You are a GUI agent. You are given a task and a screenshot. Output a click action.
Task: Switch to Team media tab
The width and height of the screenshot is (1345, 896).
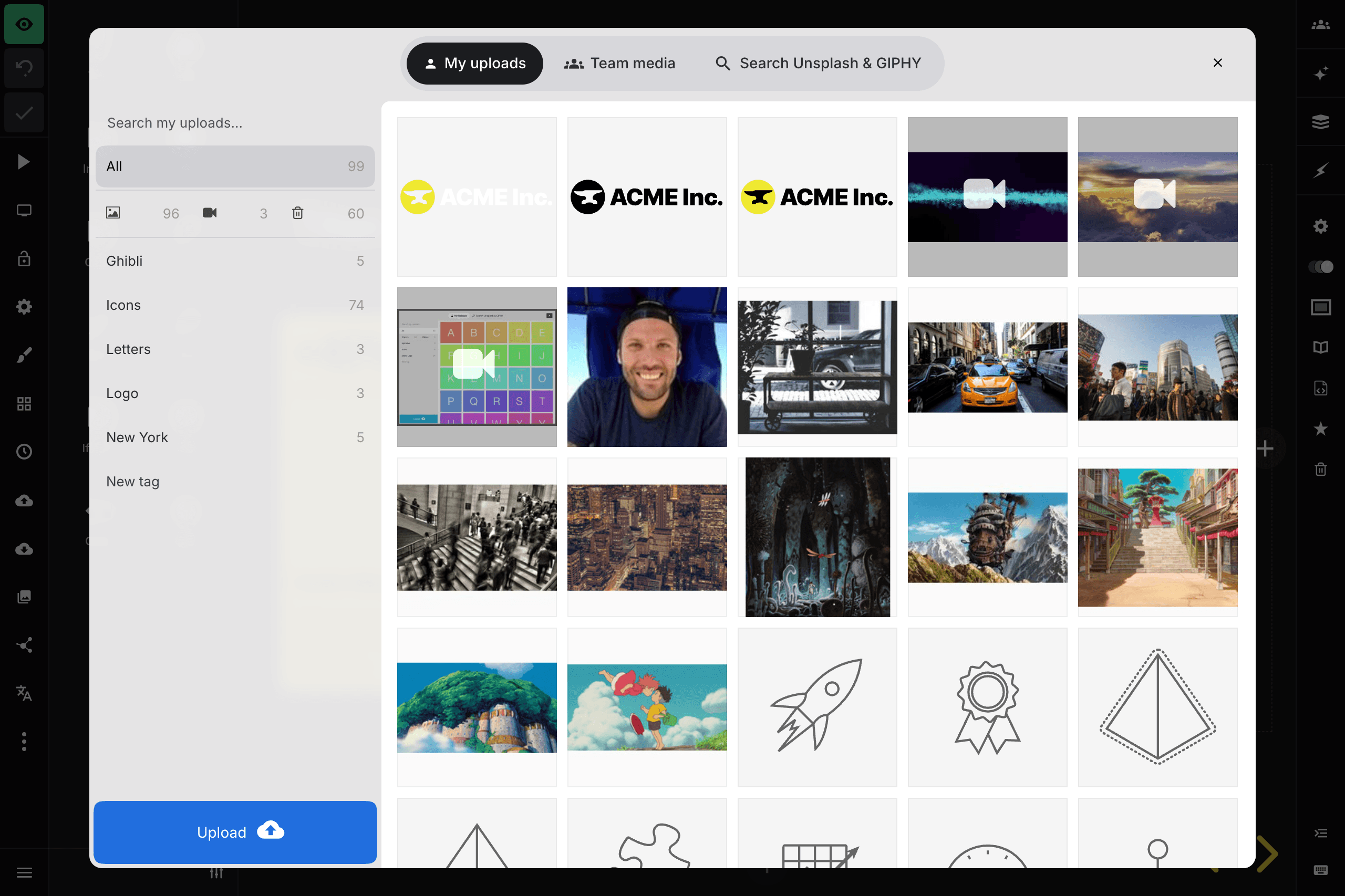[x=619, y=63]
